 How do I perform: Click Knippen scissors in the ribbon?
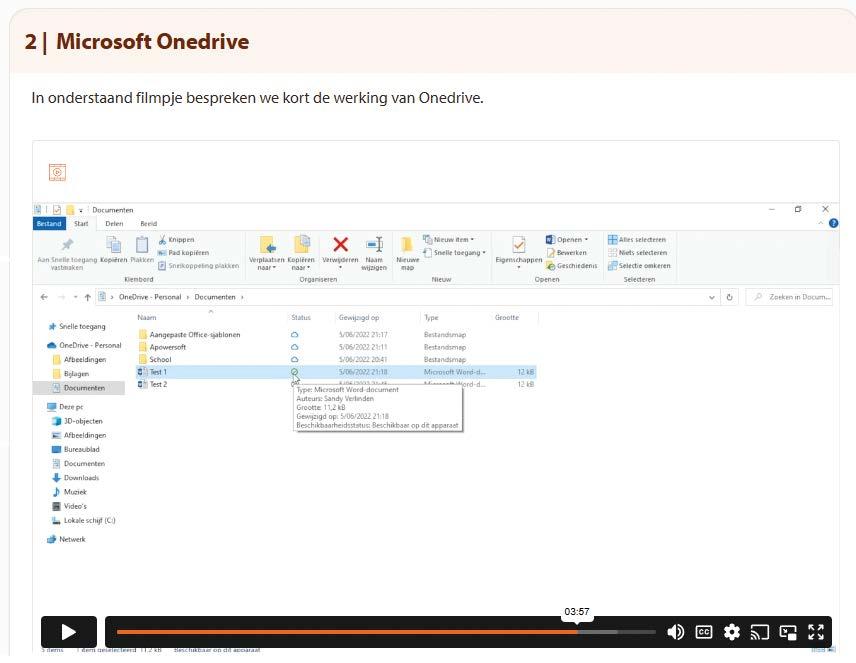[176, 240]
